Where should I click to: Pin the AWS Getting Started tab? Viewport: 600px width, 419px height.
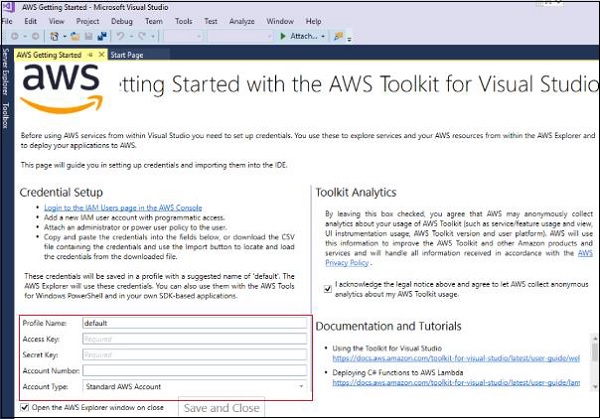90,55
